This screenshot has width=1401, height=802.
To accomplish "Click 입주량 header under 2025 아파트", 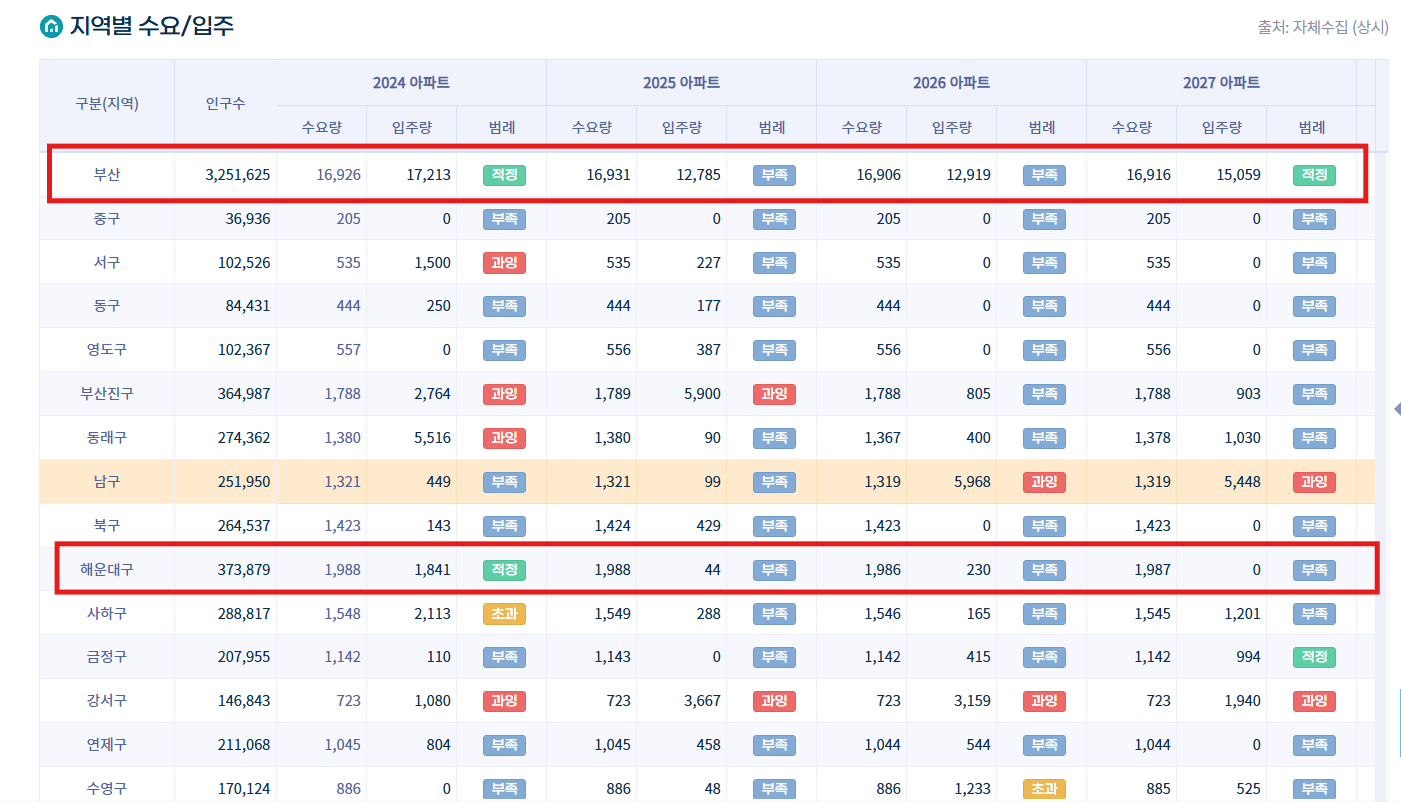I will point(681,127).
